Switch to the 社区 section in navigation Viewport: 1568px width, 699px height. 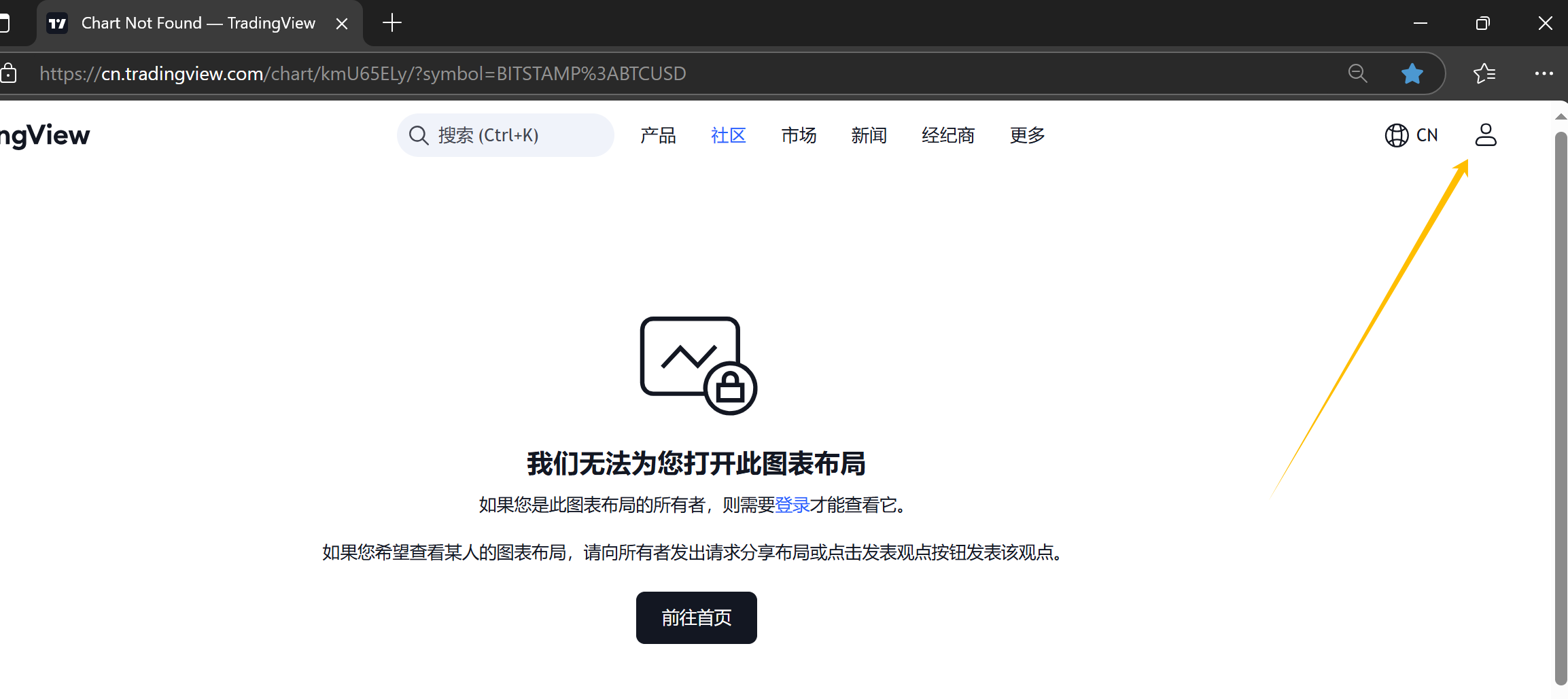pos(728,135)
